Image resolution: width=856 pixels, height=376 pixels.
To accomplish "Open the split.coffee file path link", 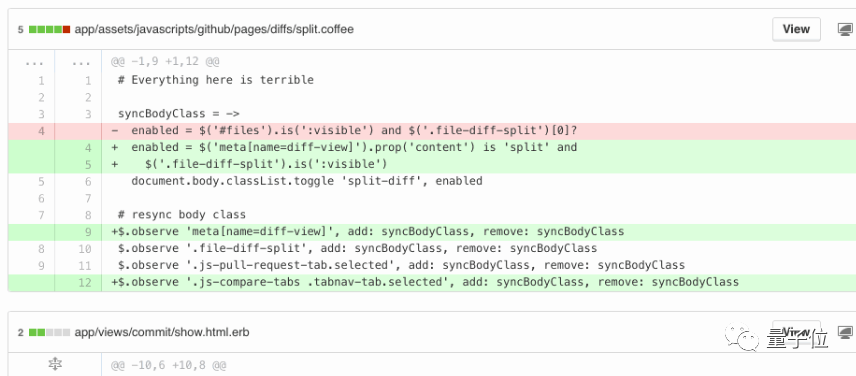I will [214, 29].
